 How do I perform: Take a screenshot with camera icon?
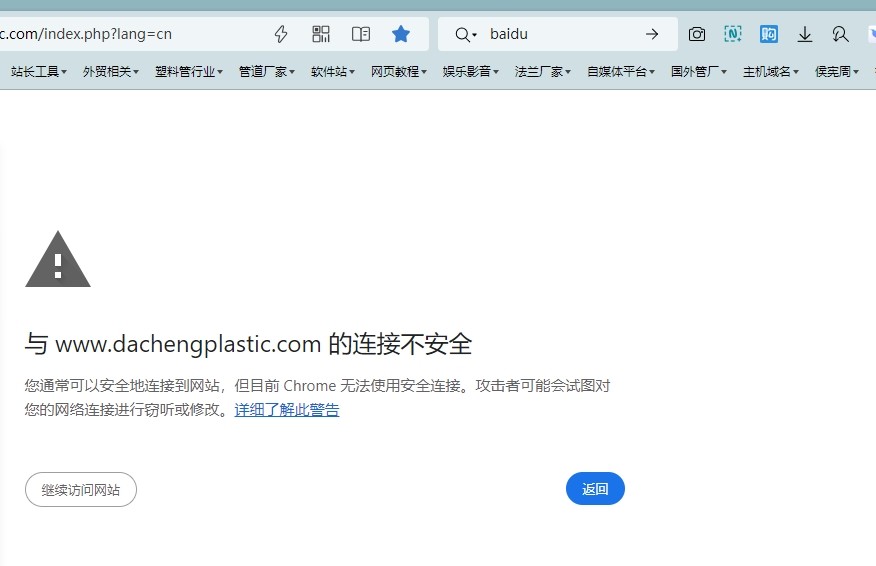tap(697, 34)
